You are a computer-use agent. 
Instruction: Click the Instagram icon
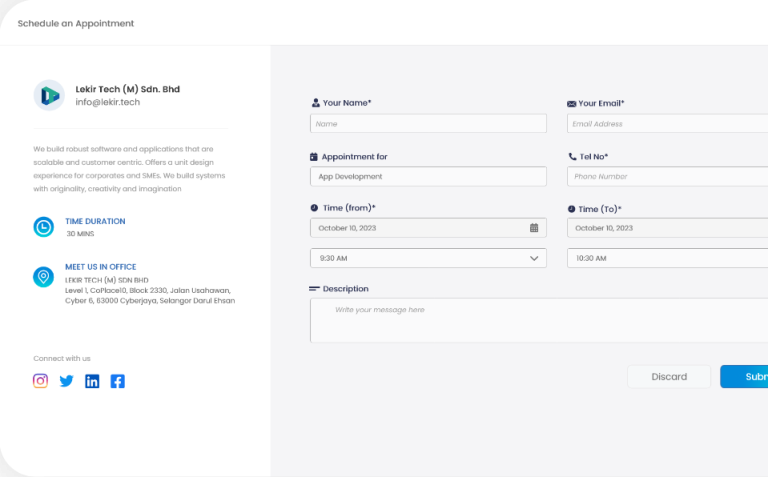point(41,381)
